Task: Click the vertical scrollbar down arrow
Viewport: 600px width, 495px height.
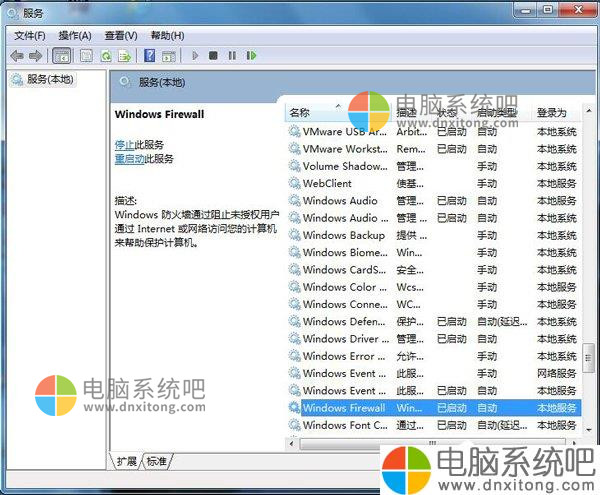Action: click(589, 430)
